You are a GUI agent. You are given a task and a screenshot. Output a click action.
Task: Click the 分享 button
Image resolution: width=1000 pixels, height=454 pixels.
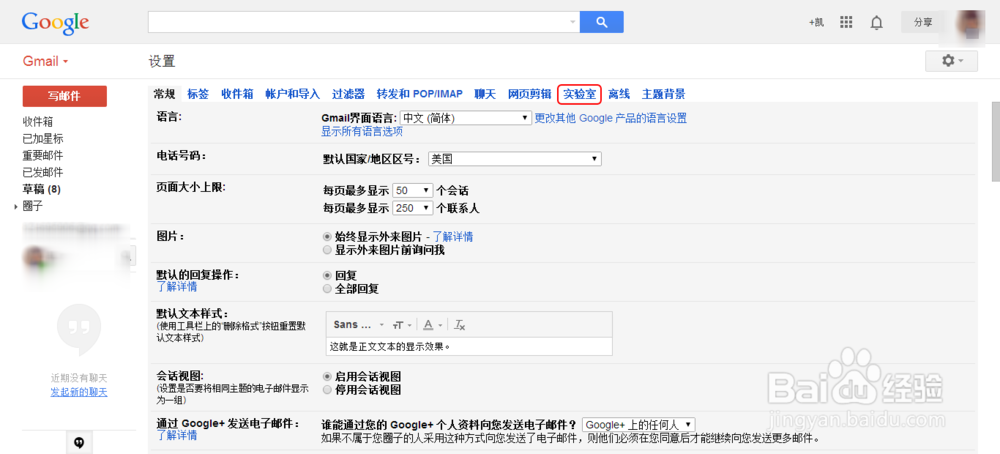click(923, 22)
